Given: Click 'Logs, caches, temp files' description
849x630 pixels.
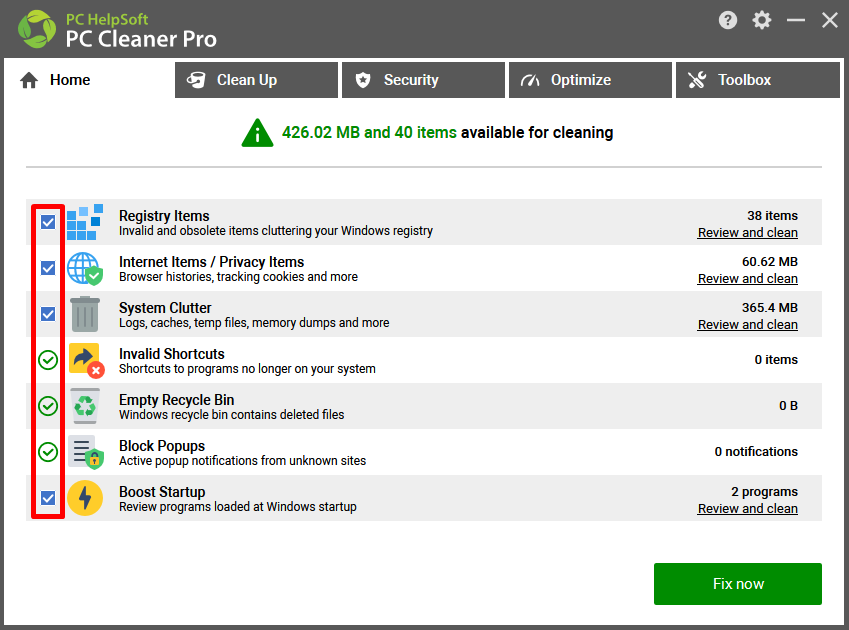Looking at the screenshot, I should coord(254,323).
